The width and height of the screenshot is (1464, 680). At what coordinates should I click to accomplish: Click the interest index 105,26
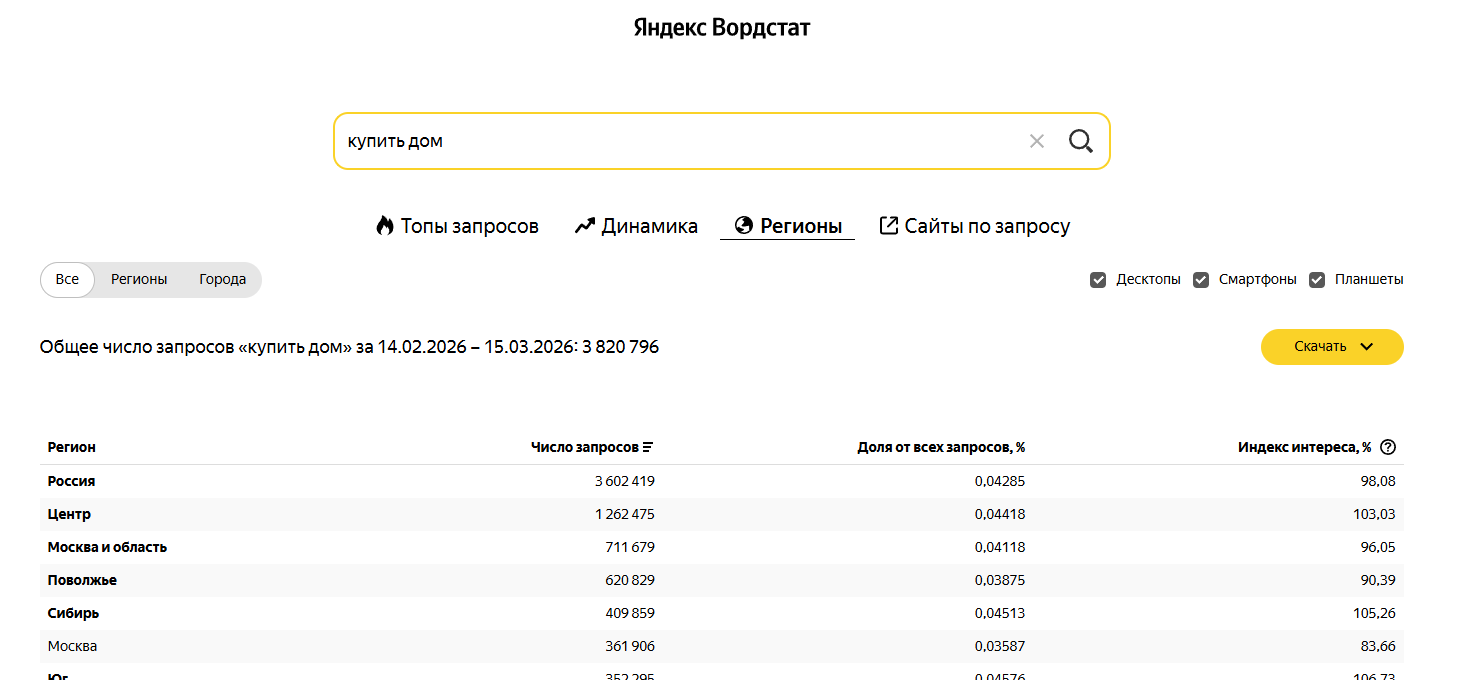1374,613
